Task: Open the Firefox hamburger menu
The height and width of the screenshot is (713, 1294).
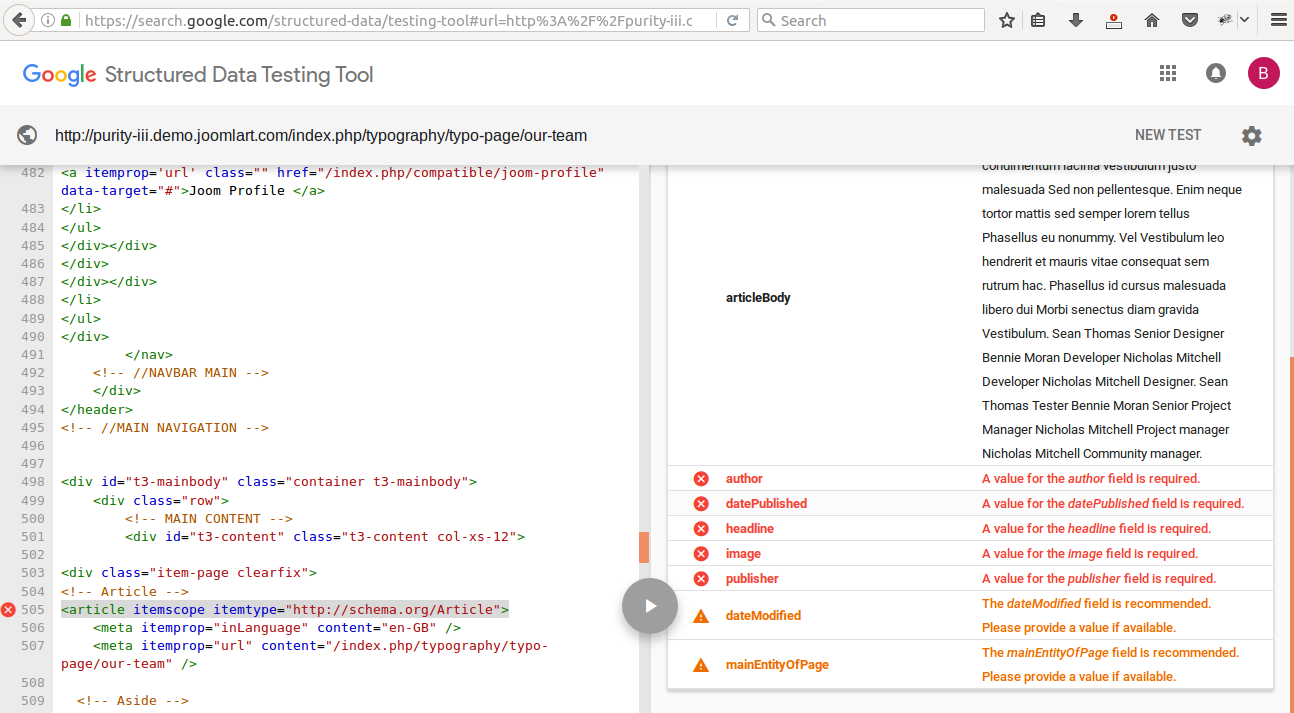Action: pyautogui.click(x=1277, y=20)
